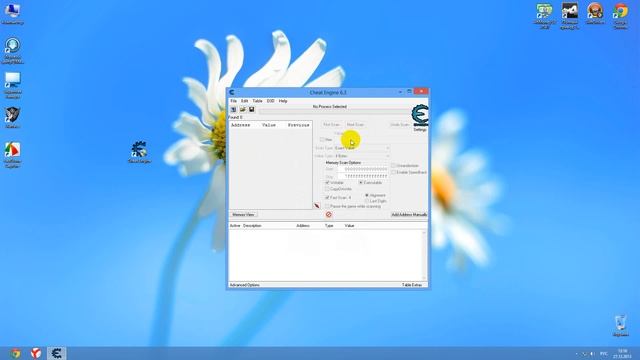The width and height of the screenshot is (640, 360).
Task: Open the Cheat Engine desktop shortcut
Action: coord(139,152)
